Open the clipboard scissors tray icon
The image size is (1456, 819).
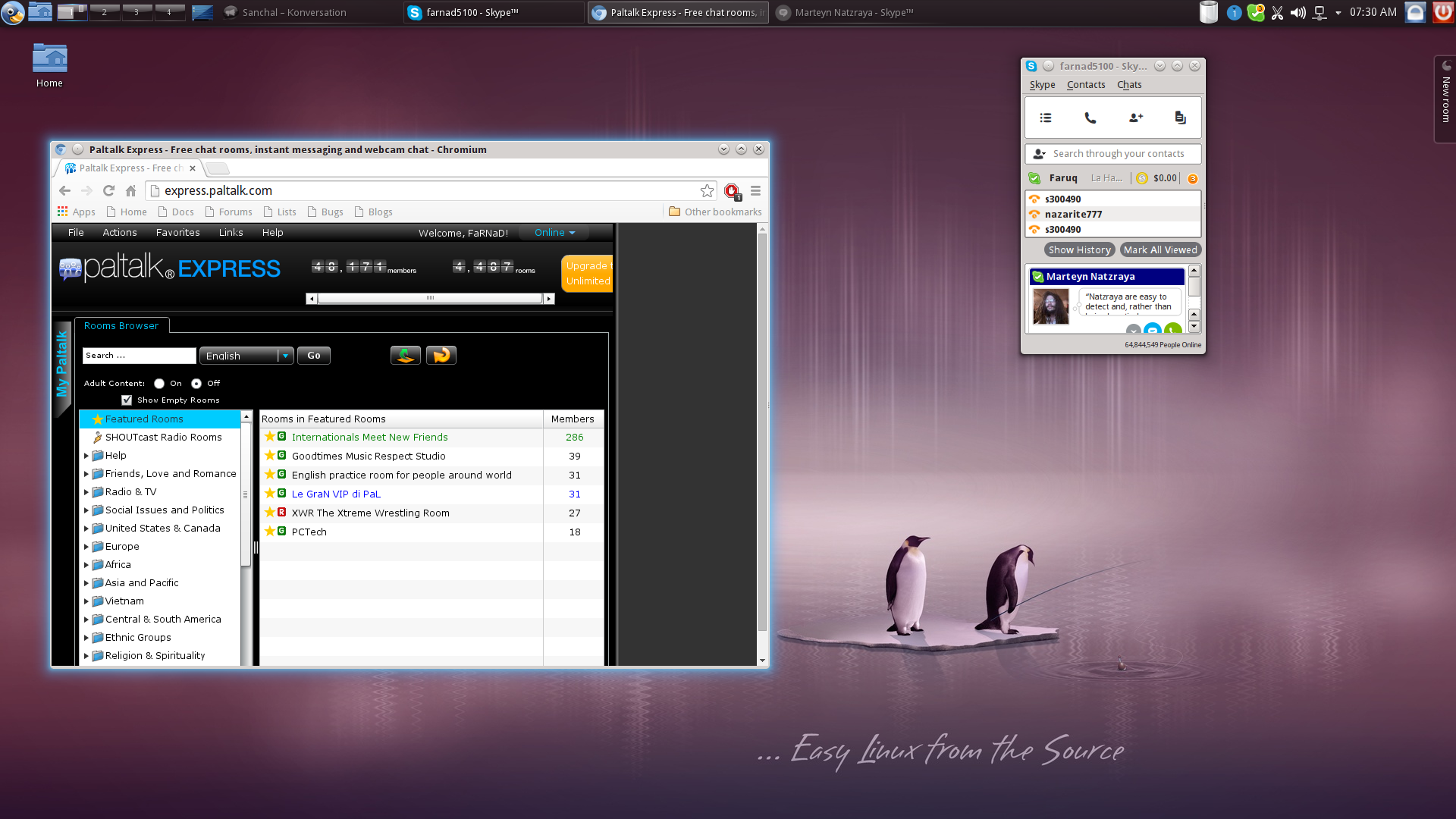pos(1278,12)
